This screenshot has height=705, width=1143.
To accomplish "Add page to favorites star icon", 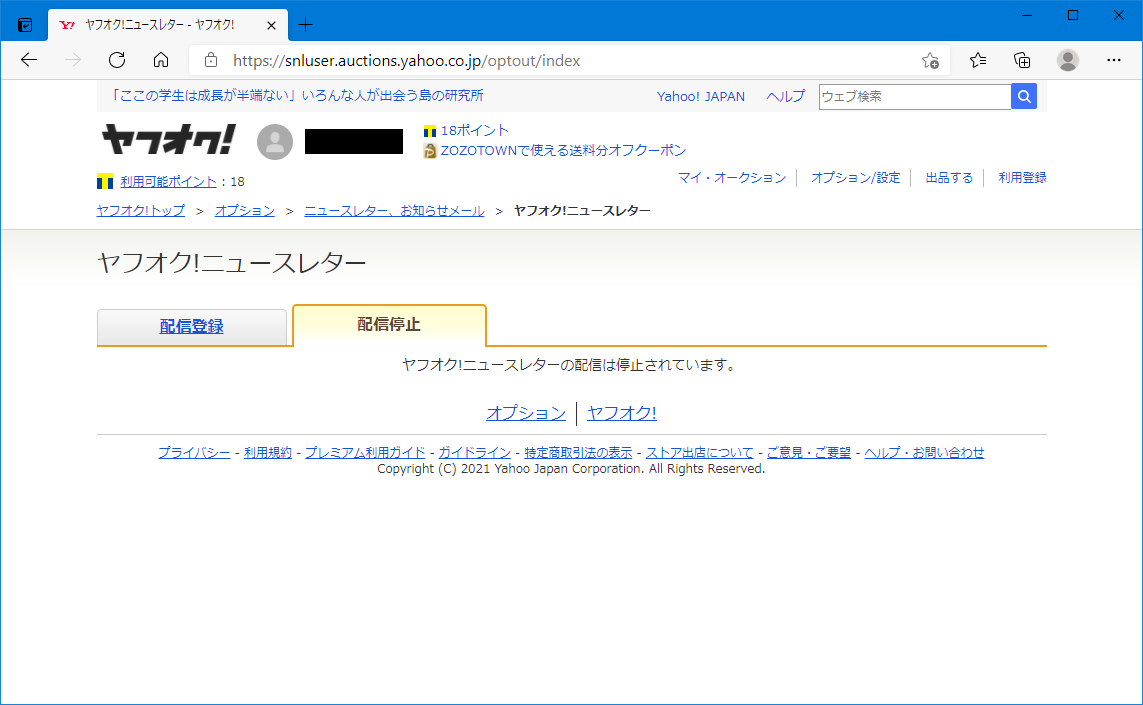I will 930,60.
